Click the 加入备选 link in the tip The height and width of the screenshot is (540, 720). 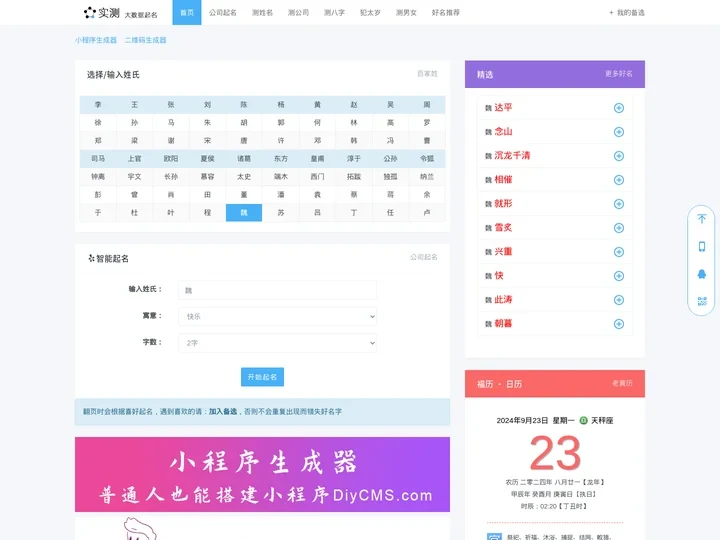coord(223,411)
